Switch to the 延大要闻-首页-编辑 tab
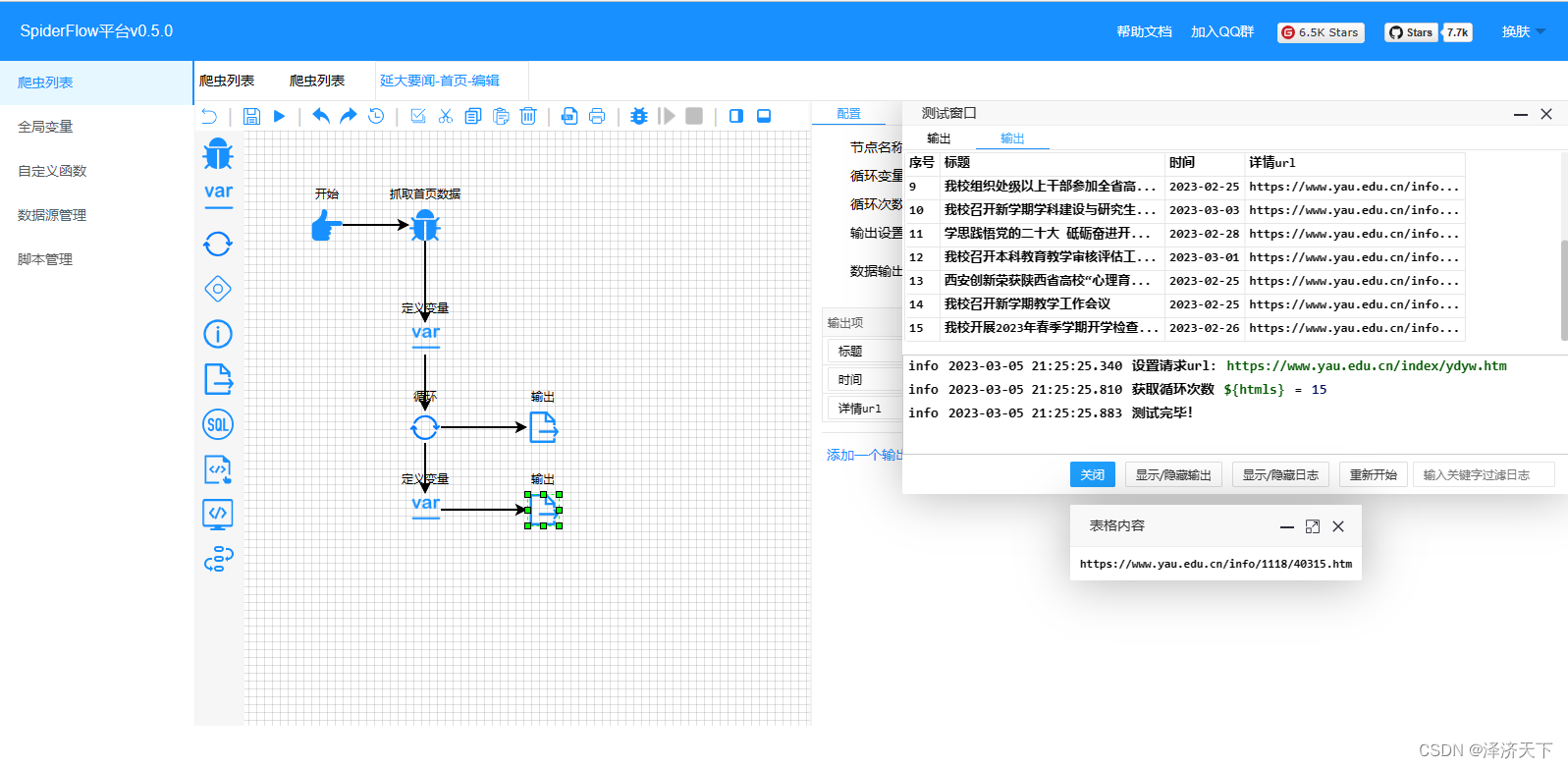This screenshot has width=1568, height=768. tap(440, 81)
